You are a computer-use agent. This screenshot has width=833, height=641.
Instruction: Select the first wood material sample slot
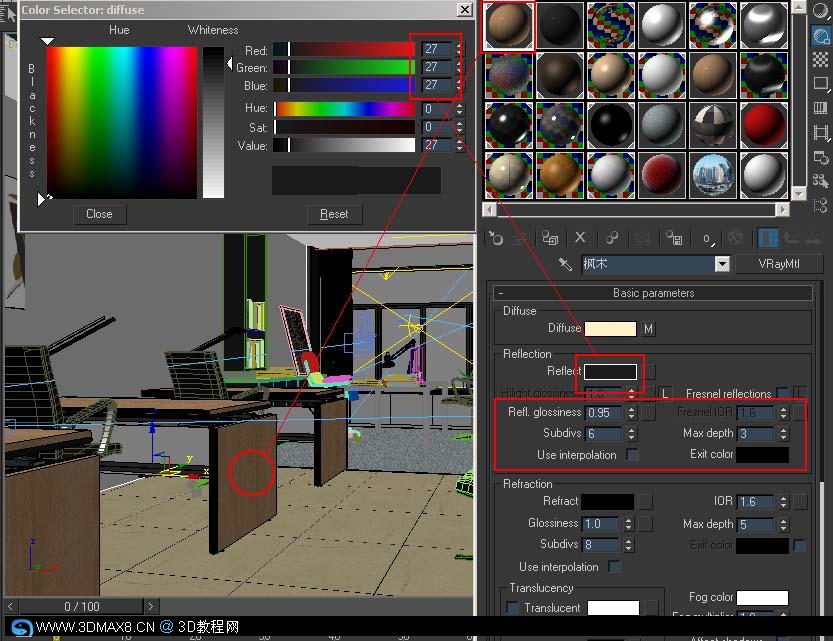pos(508,25)
